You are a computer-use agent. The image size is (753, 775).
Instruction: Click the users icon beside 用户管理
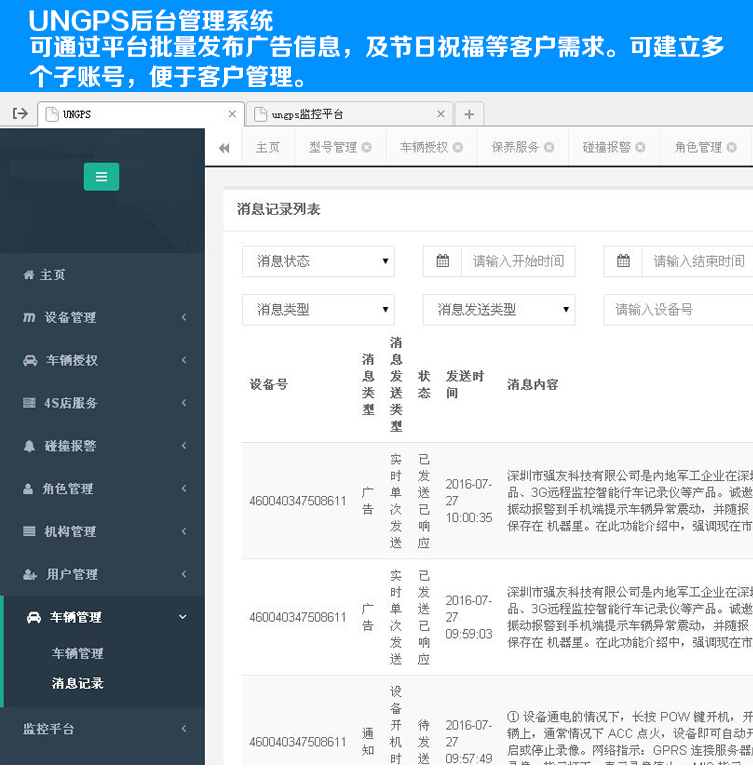30,574
